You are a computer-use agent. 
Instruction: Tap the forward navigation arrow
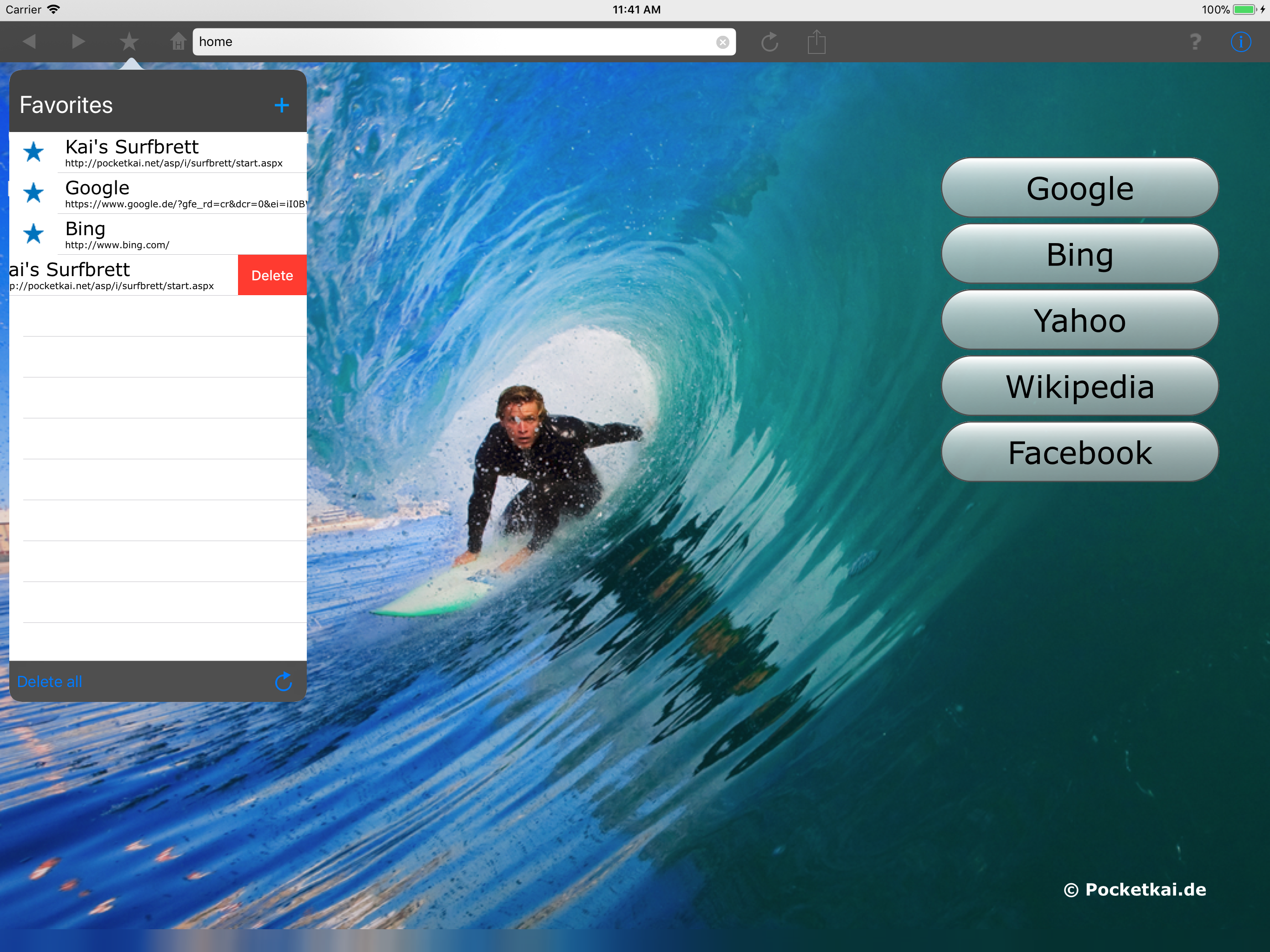point(78,41)
